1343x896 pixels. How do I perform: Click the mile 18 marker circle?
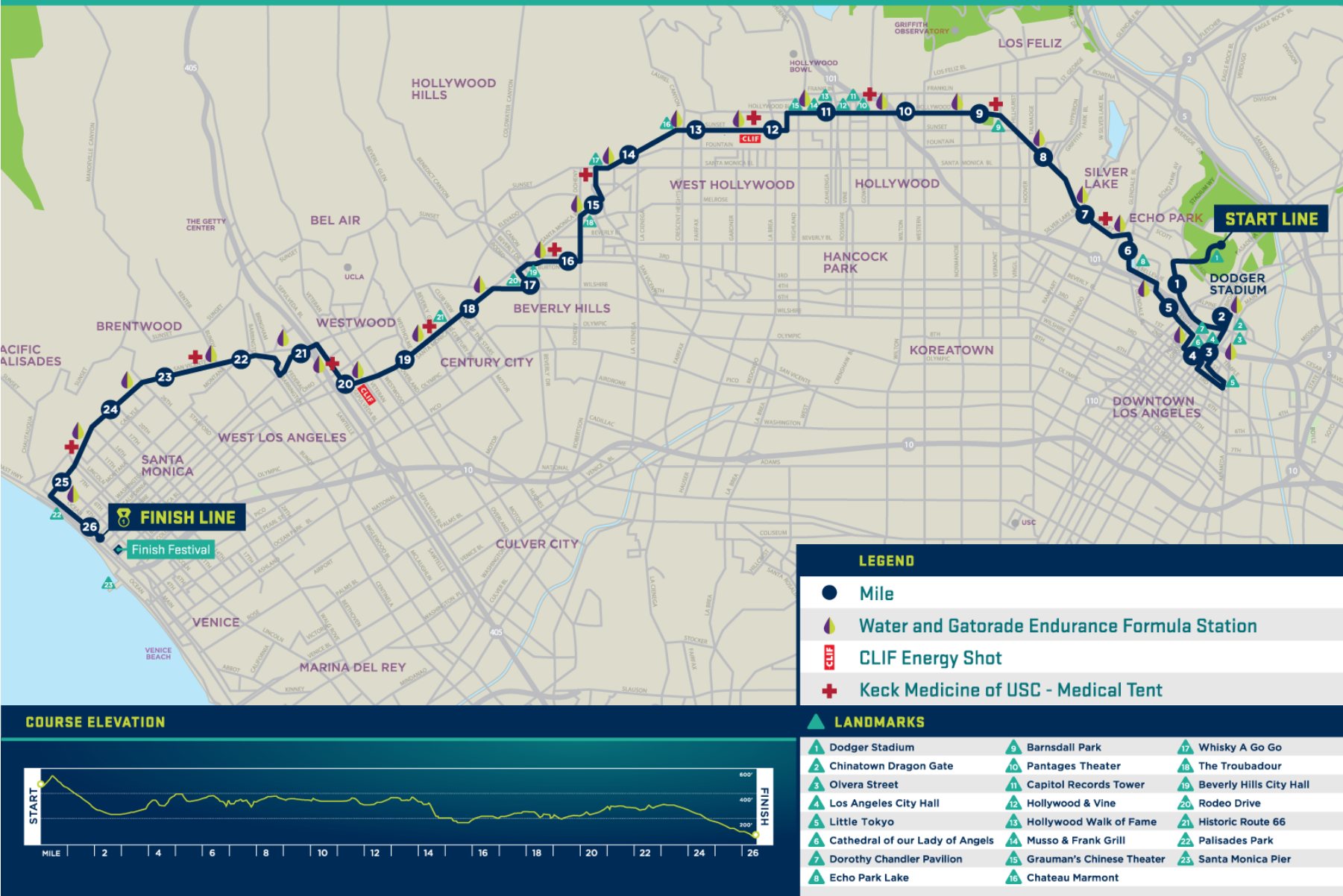point(468,309)
